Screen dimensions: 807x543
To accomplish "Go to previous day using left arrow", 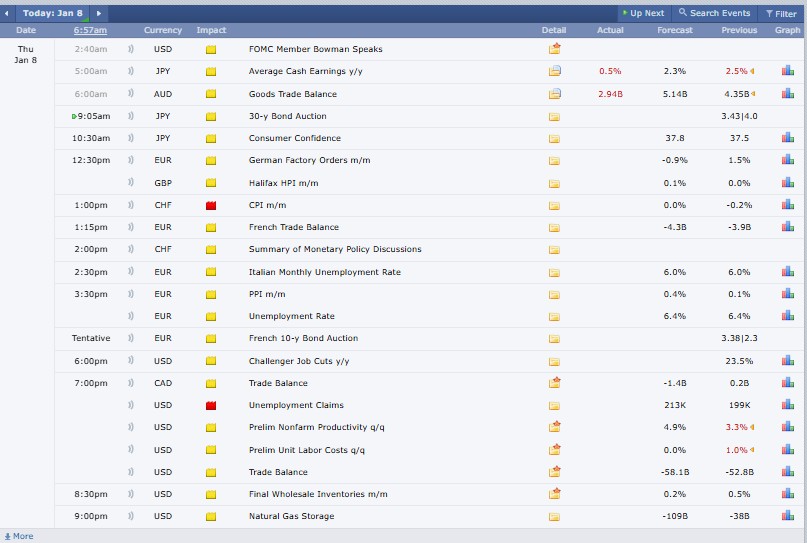I will 9,13.
